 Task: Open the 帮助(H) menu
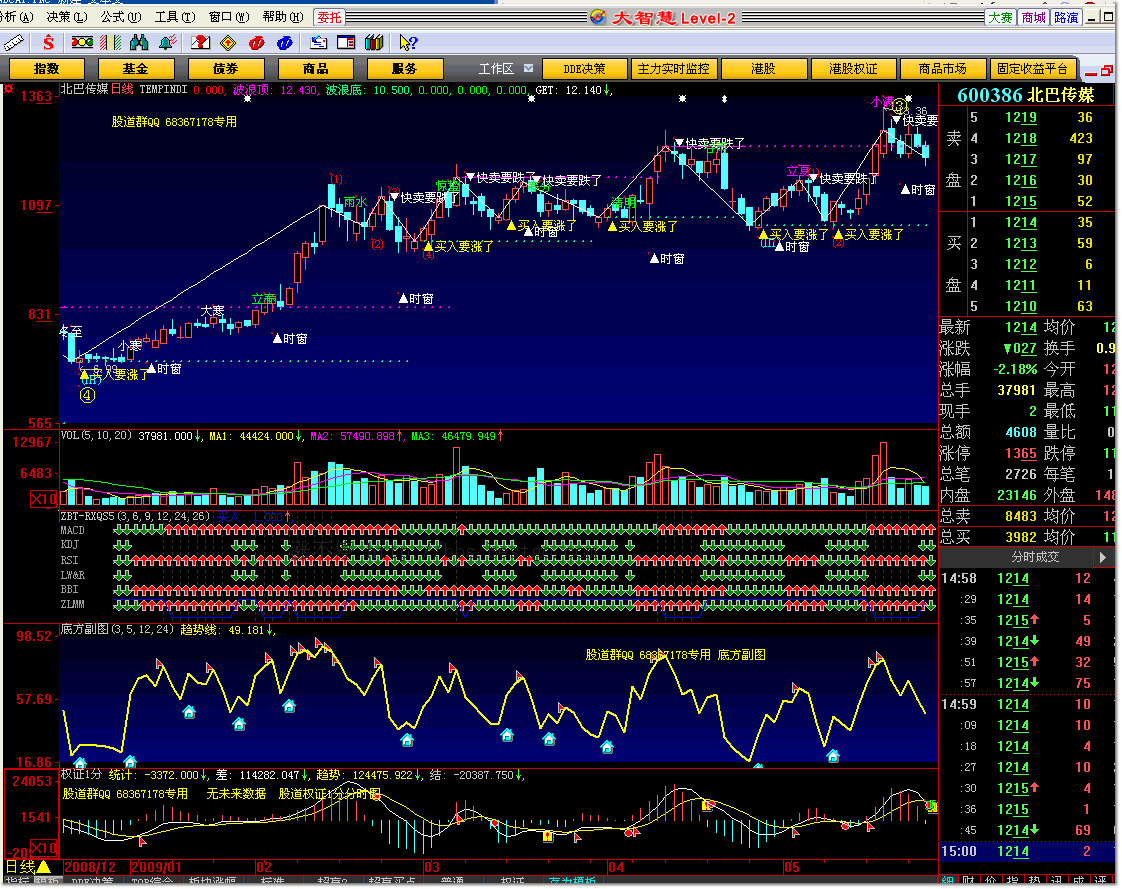(283, 17)
